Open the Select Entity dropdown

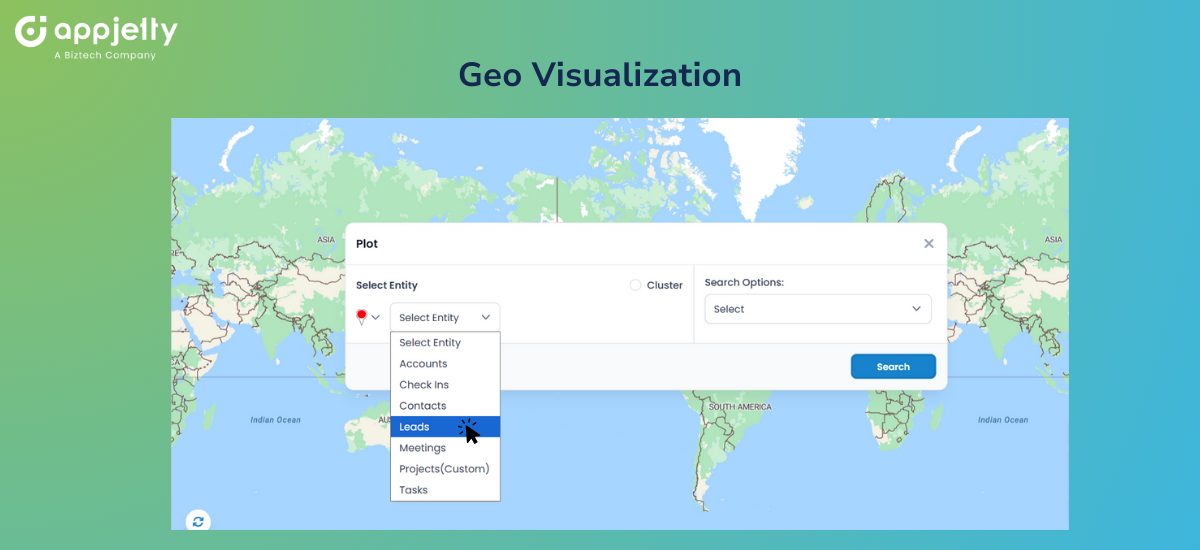[x=445, y=317]
